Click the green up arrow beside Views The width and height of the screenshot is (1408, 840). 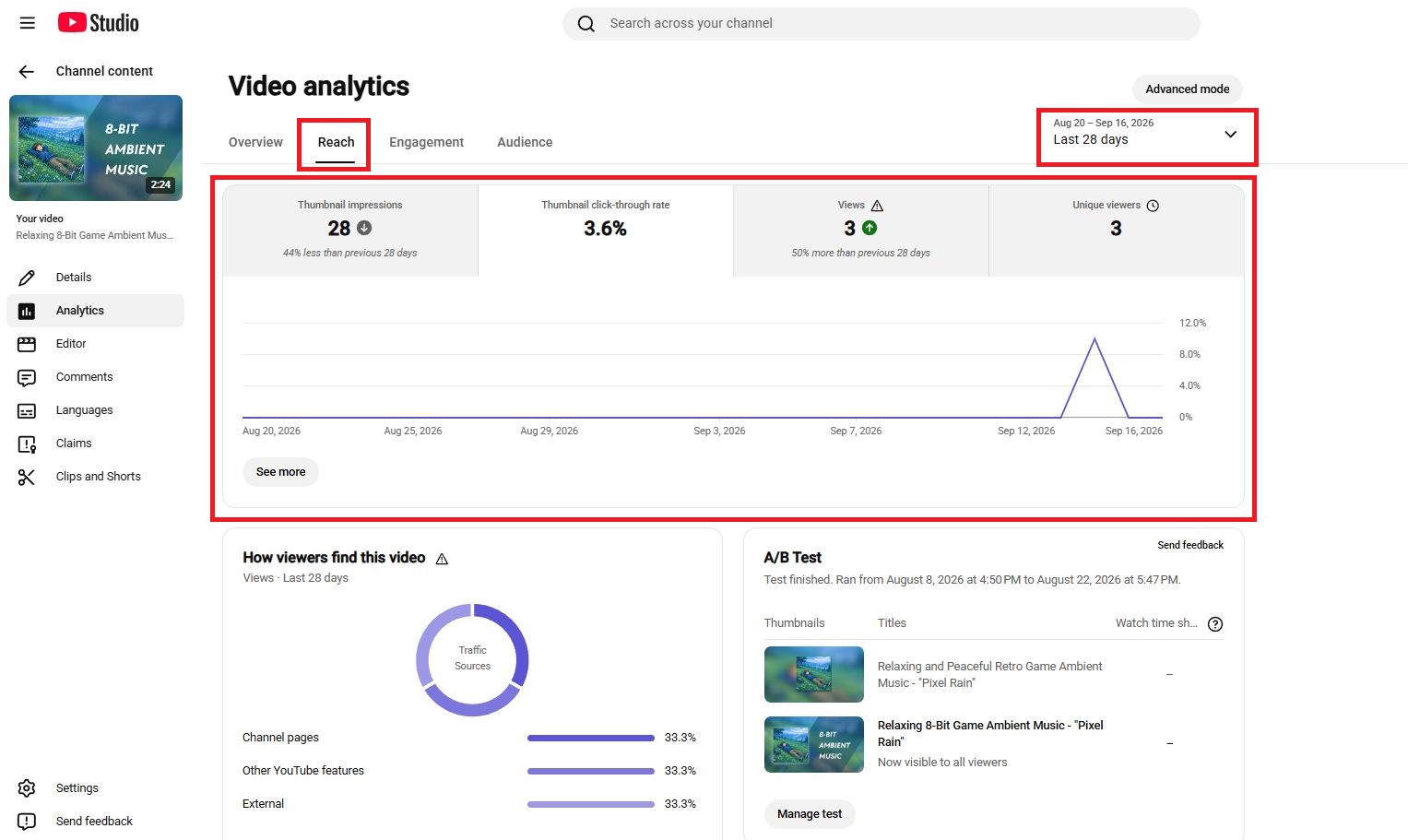tap(870, 228)
